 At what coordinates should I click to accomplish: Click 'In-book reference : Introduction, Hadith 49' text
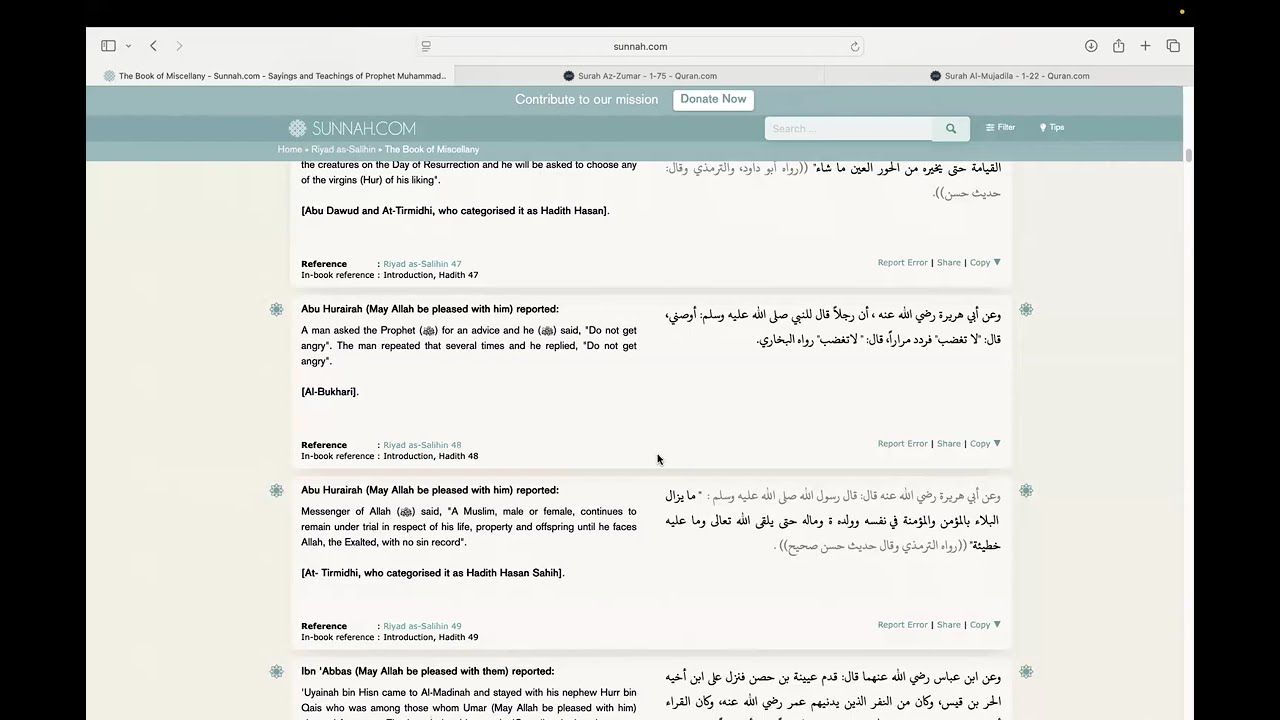pyautogui.click(x=390, y=637)
